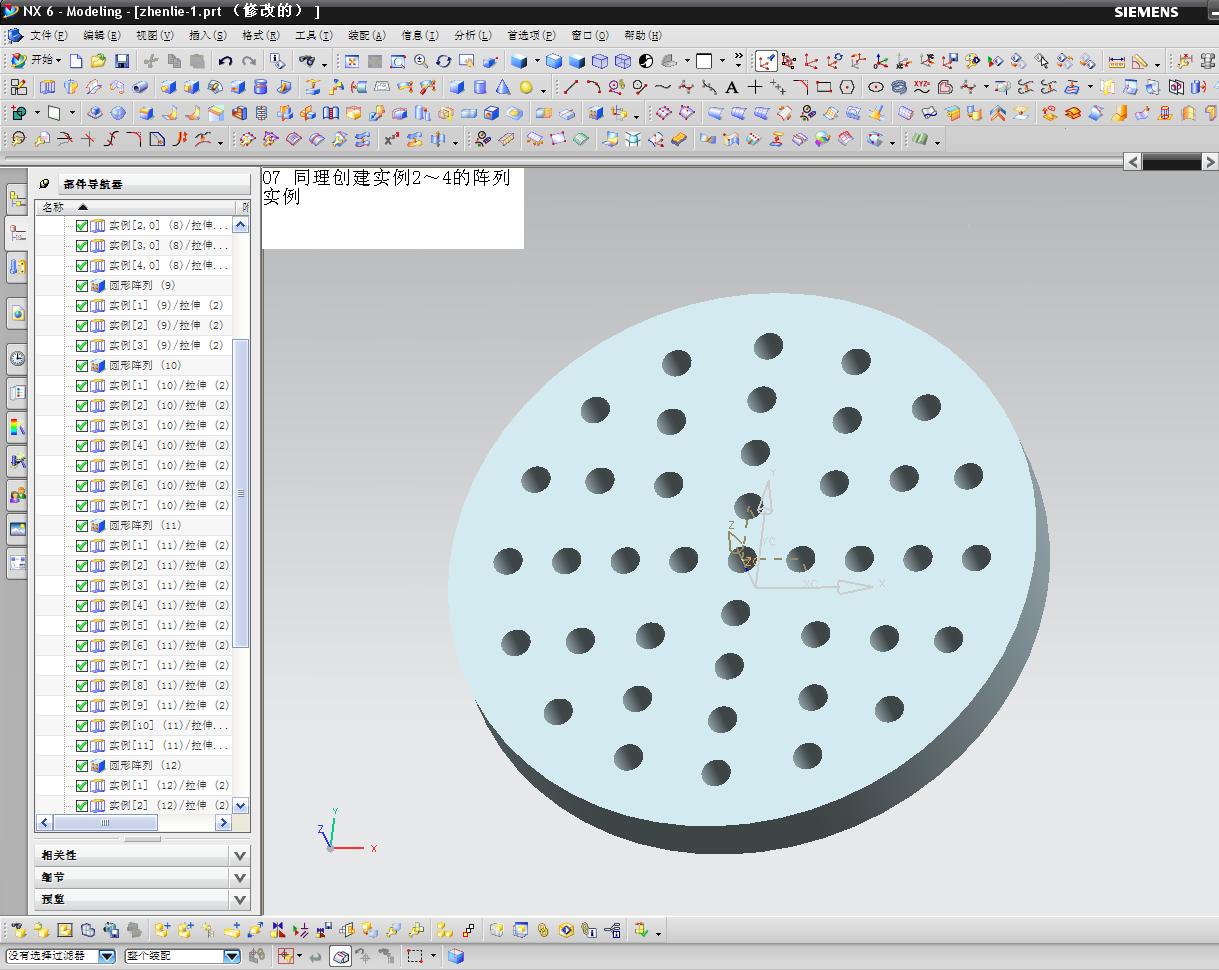The width and height of the screenshot is (1219, 970).
Task: Open the 工具(T) menu
Action: point(313,36)
